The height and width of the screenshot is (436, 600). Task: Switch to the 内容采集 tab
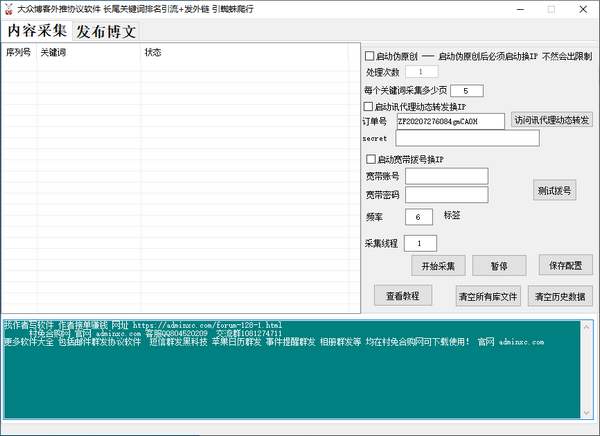tap(36, 31)
